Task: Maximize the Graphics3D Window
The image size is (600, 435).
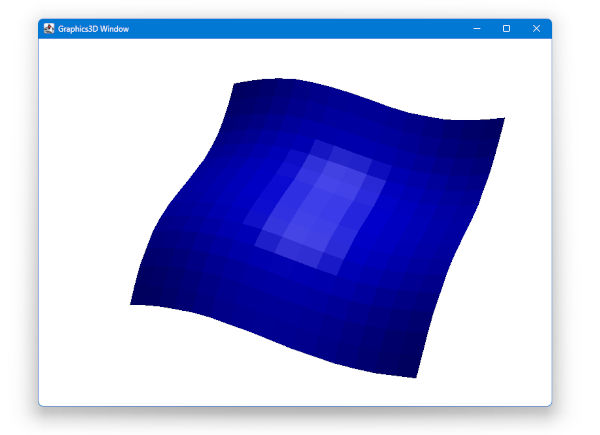Action: click(506, 29)
